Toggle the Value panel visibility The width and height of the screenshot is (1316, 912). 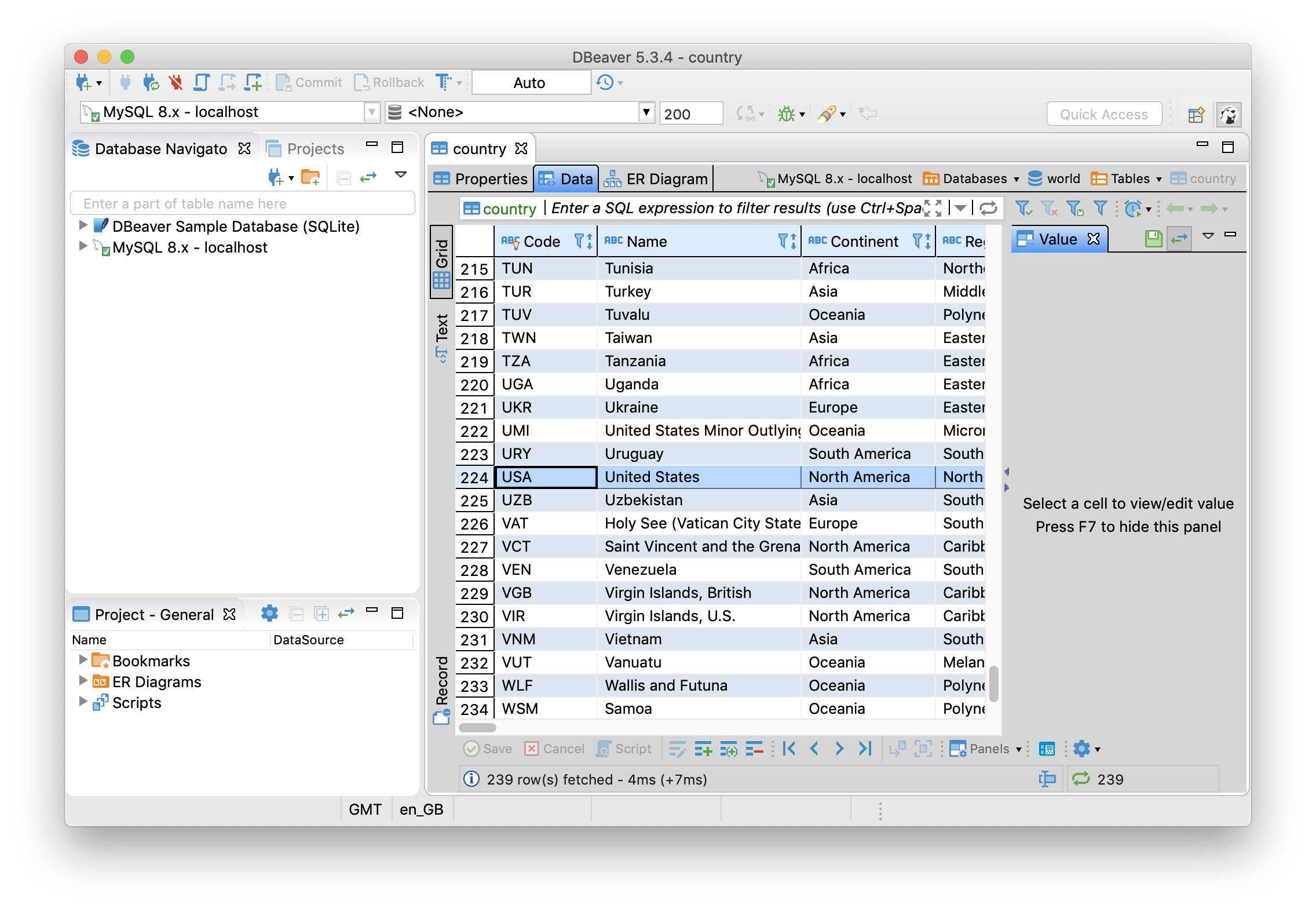(x=1093, y=239)
